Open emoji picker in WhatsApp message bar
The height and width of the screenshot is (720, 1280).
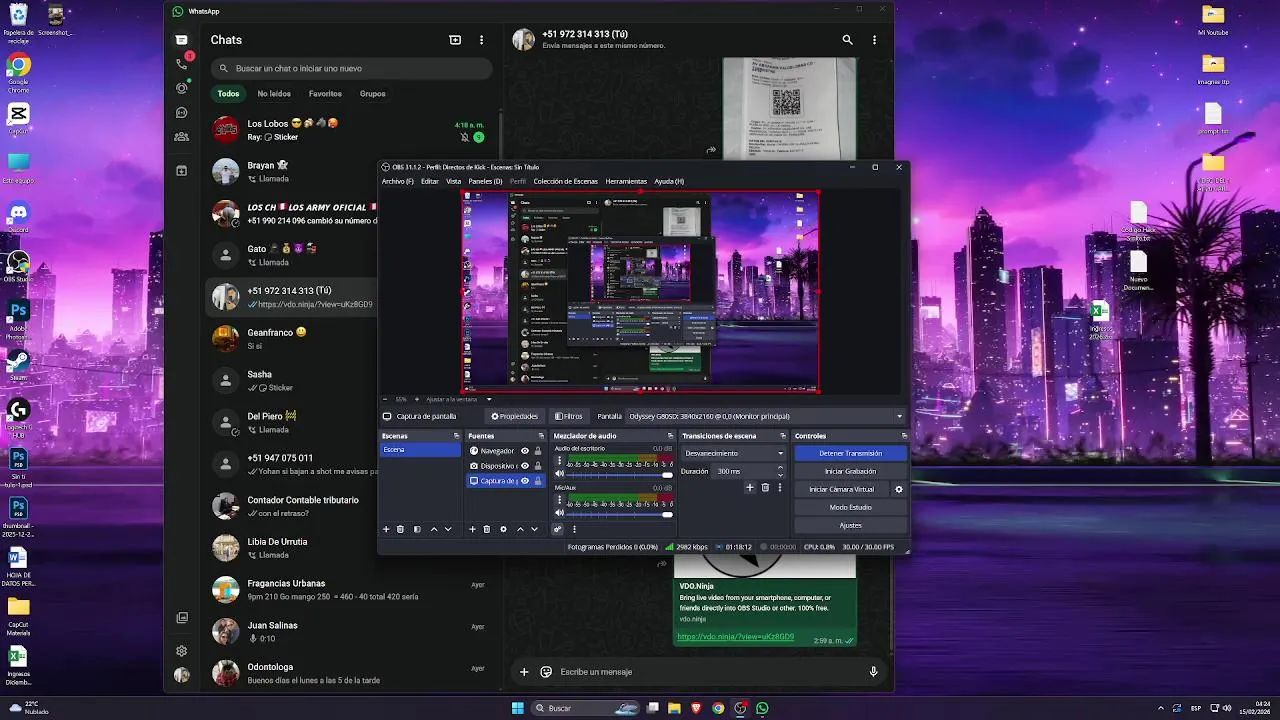pos(546,672)
